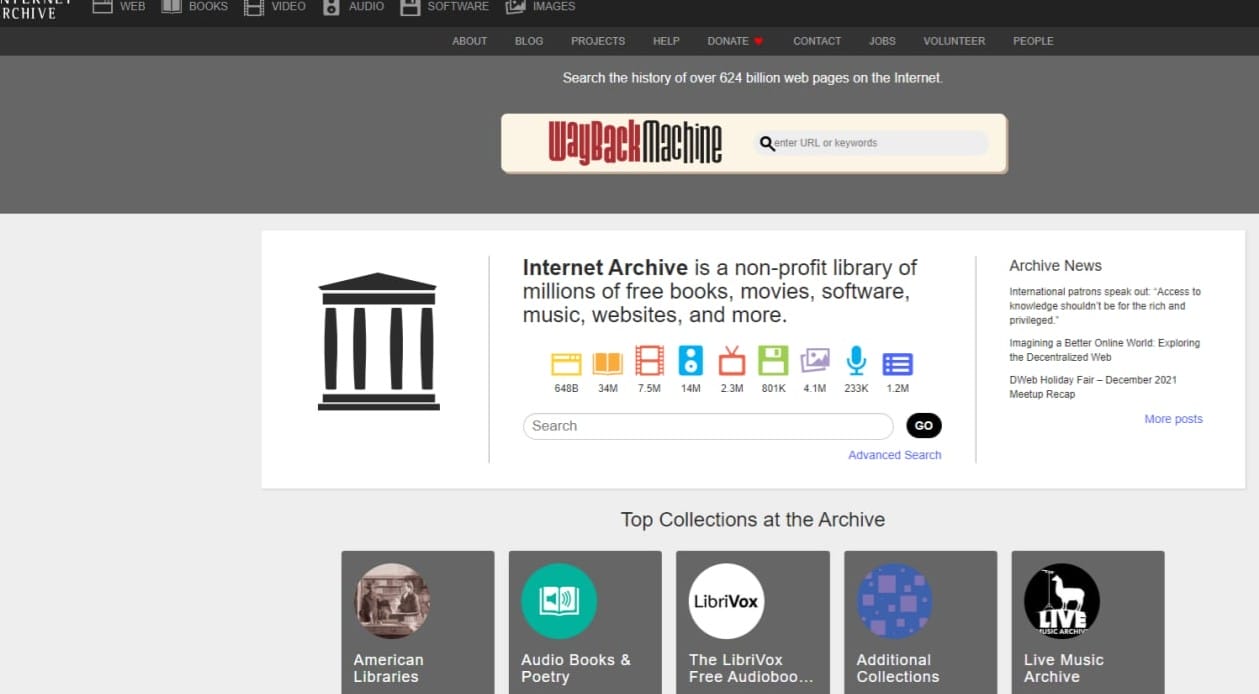
Task: Open the Software section icon in top bar
Action: (410, 6)
